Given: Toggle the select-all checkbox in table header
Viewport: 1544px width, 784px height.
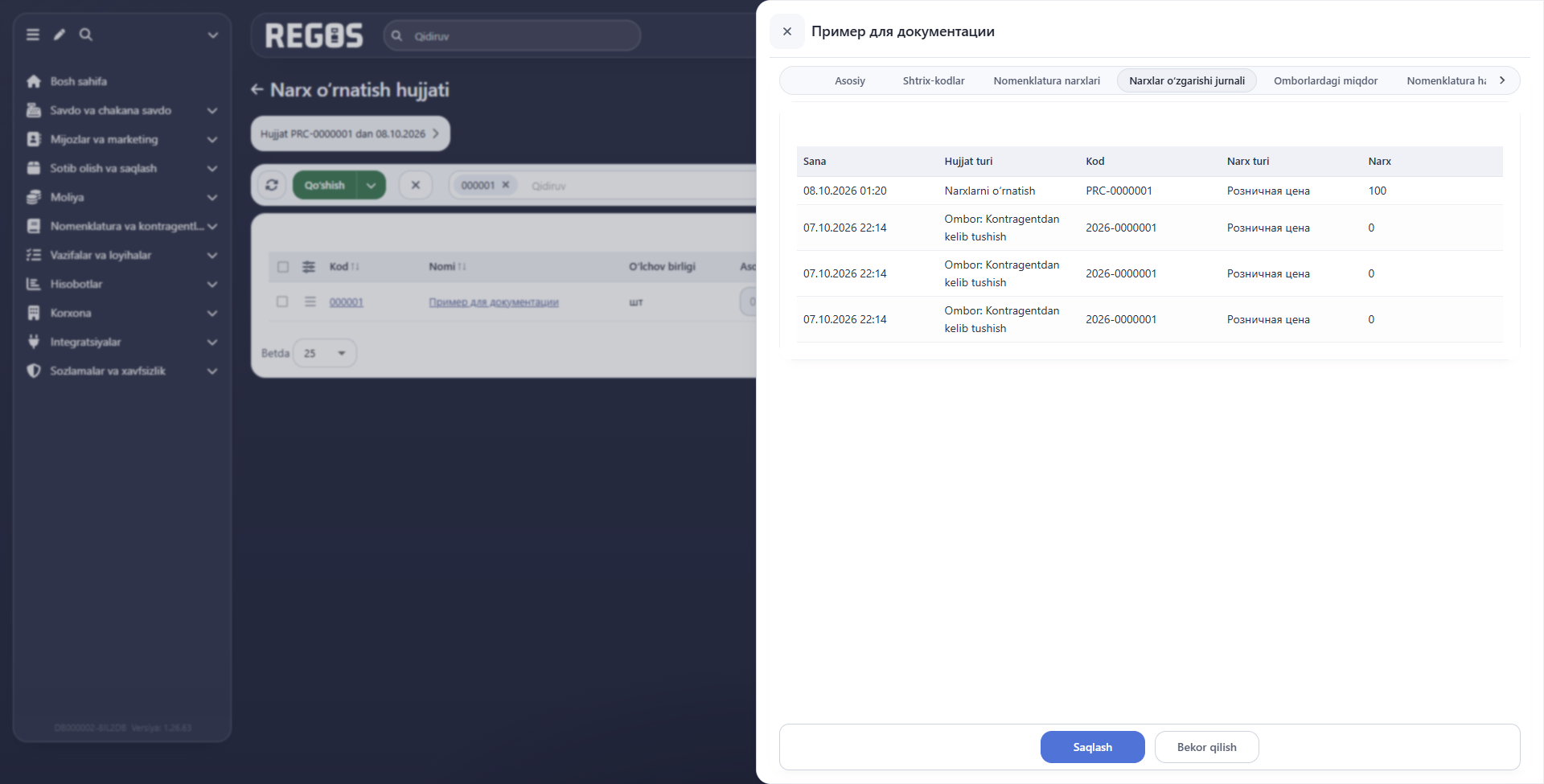Looking at the screenshot, I should coord(283,267).
